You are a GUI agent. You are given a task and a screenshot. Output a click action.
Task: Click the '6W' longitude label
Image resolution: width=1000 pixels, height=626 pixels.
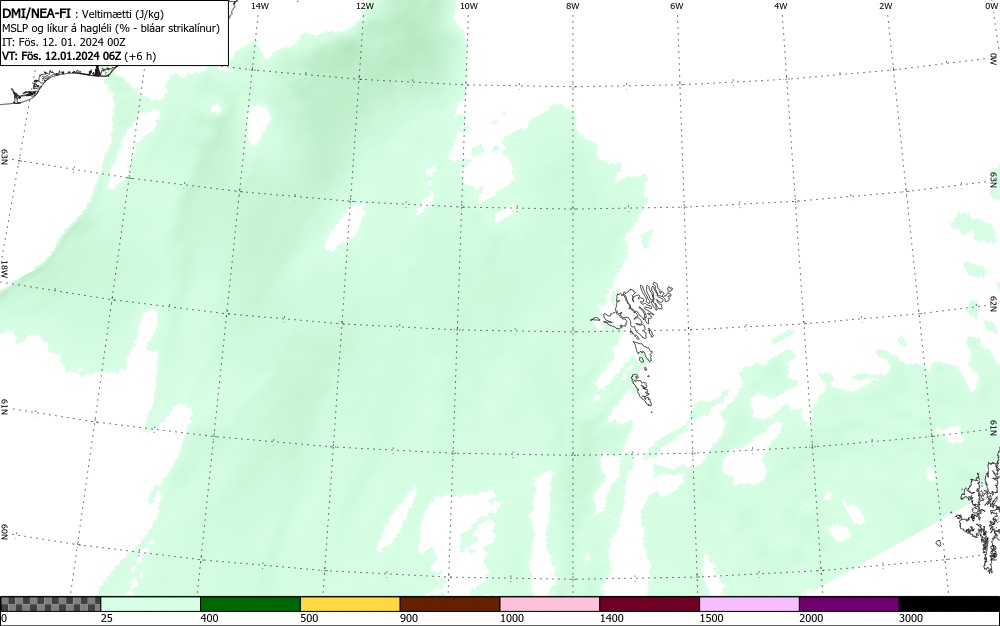pyautogui.click(x=677, y=6)
